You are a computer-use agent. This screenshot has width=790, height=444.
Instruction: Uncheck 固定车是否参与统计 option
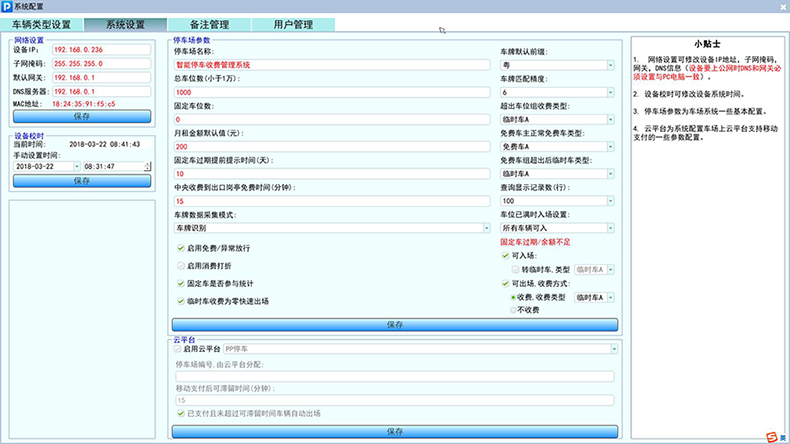(x=179, y=283)
